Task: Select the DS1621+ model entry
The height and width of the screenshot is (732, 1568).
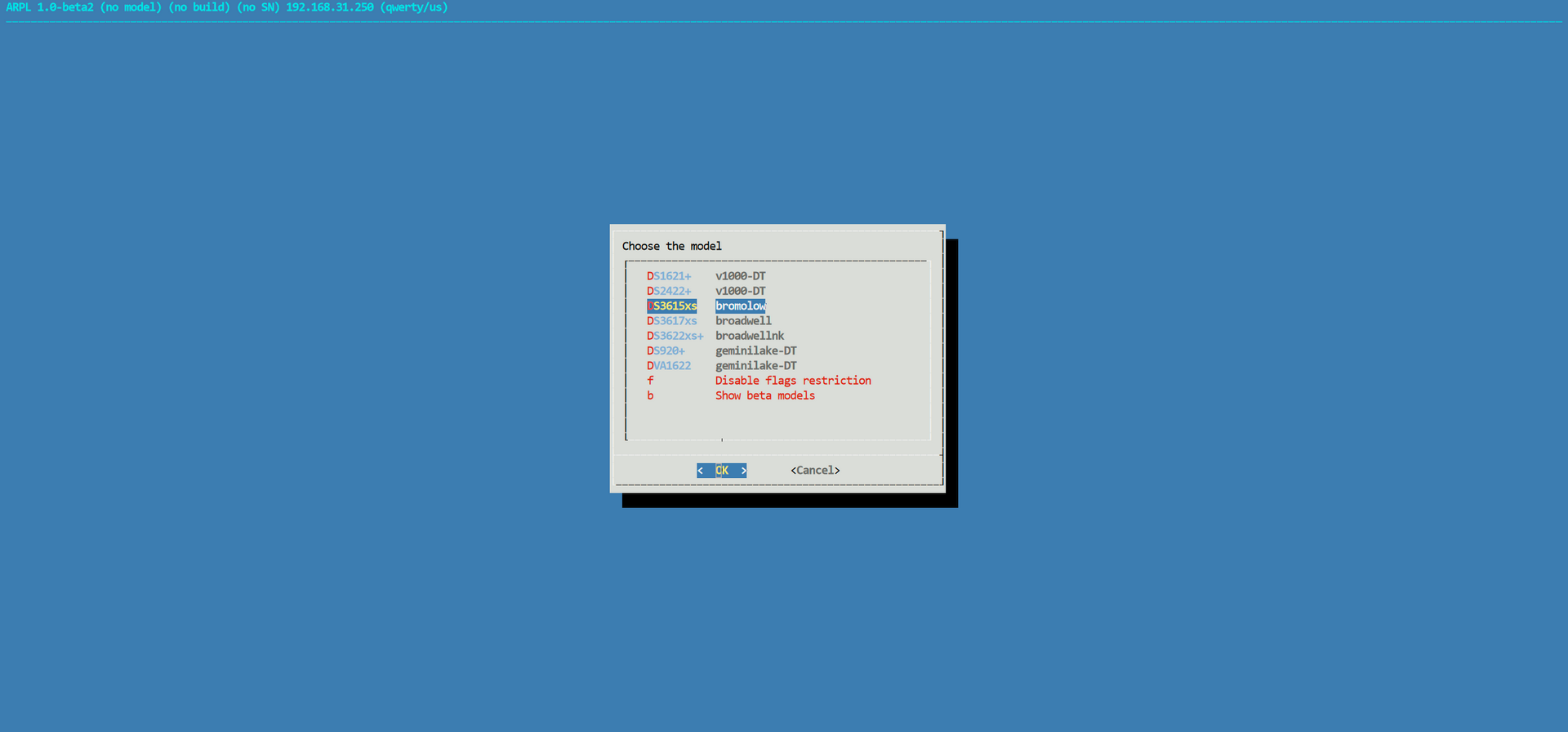Action: pyautogui.click(x=706, y=276)
